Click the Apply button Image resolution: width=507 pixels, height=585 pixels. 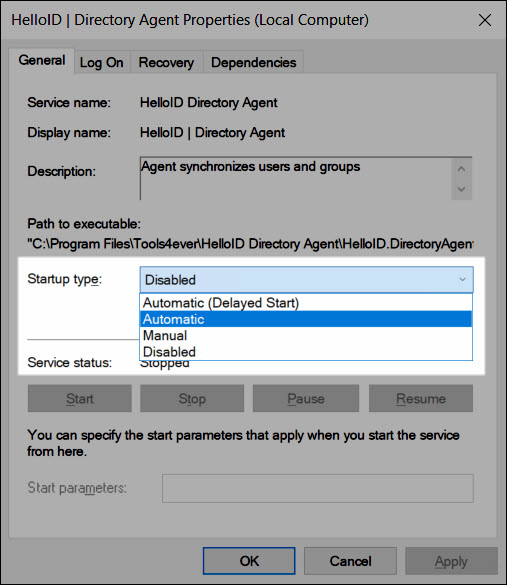(x=451, y=561)
